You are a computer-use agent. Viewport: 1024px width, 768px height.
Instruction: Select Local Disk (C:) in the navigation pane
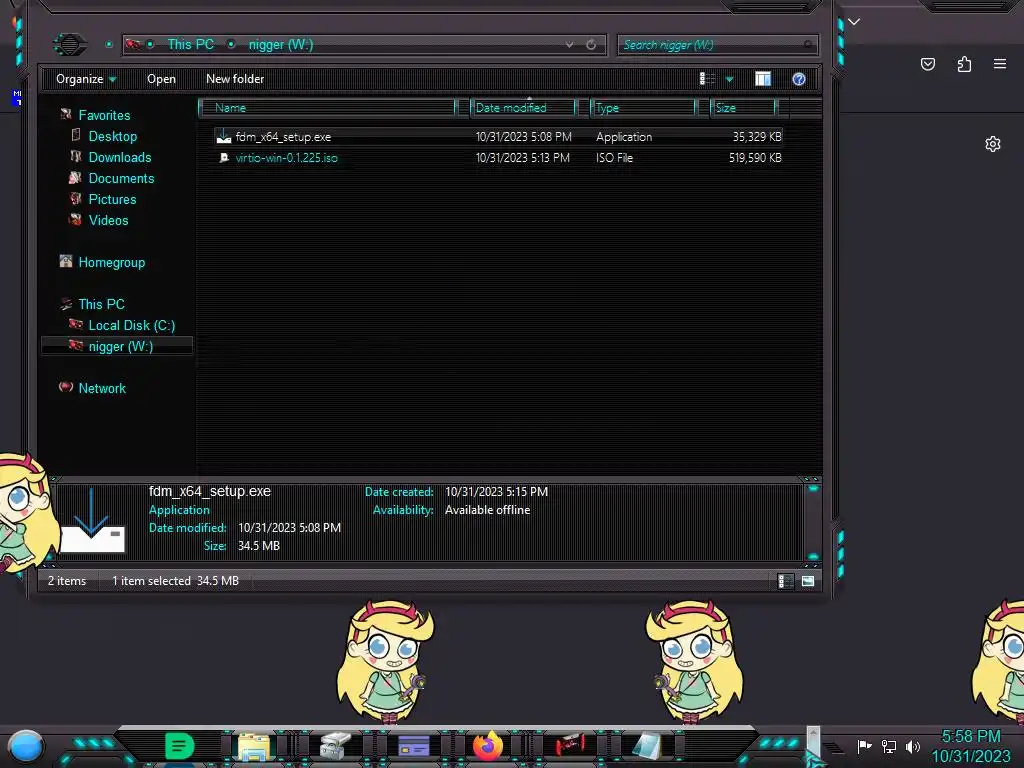[131, 325]
